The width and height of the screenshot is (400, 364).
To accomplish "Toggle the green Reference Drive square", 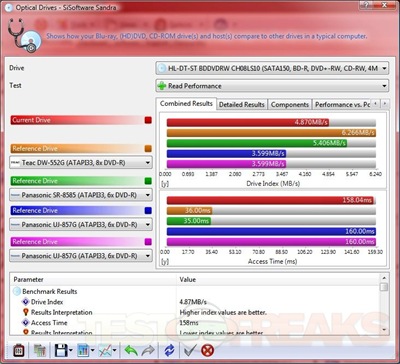I will point(148,181).
